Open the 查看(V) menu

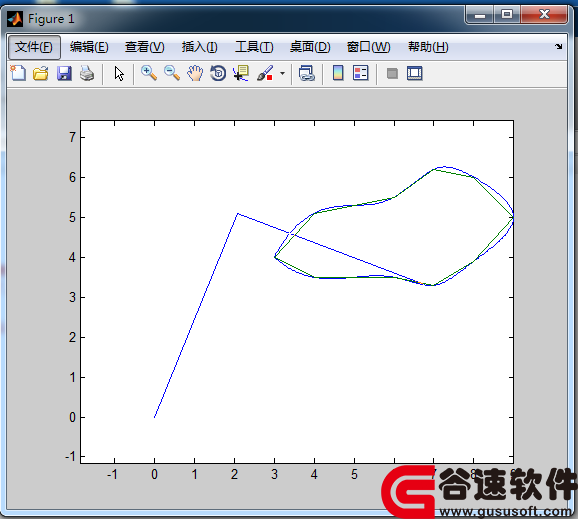[x=144, y=47]
